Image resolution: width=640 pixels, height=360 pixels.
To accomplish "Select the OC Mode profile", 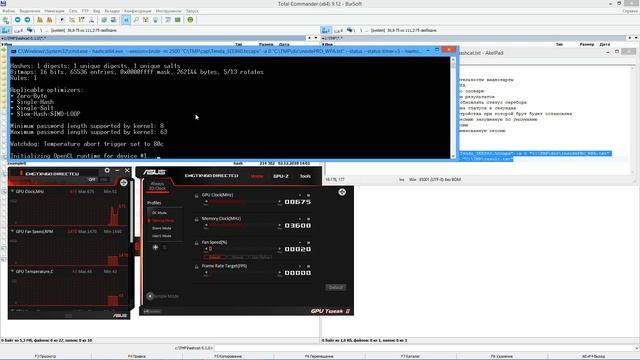I will click(159, 213).
